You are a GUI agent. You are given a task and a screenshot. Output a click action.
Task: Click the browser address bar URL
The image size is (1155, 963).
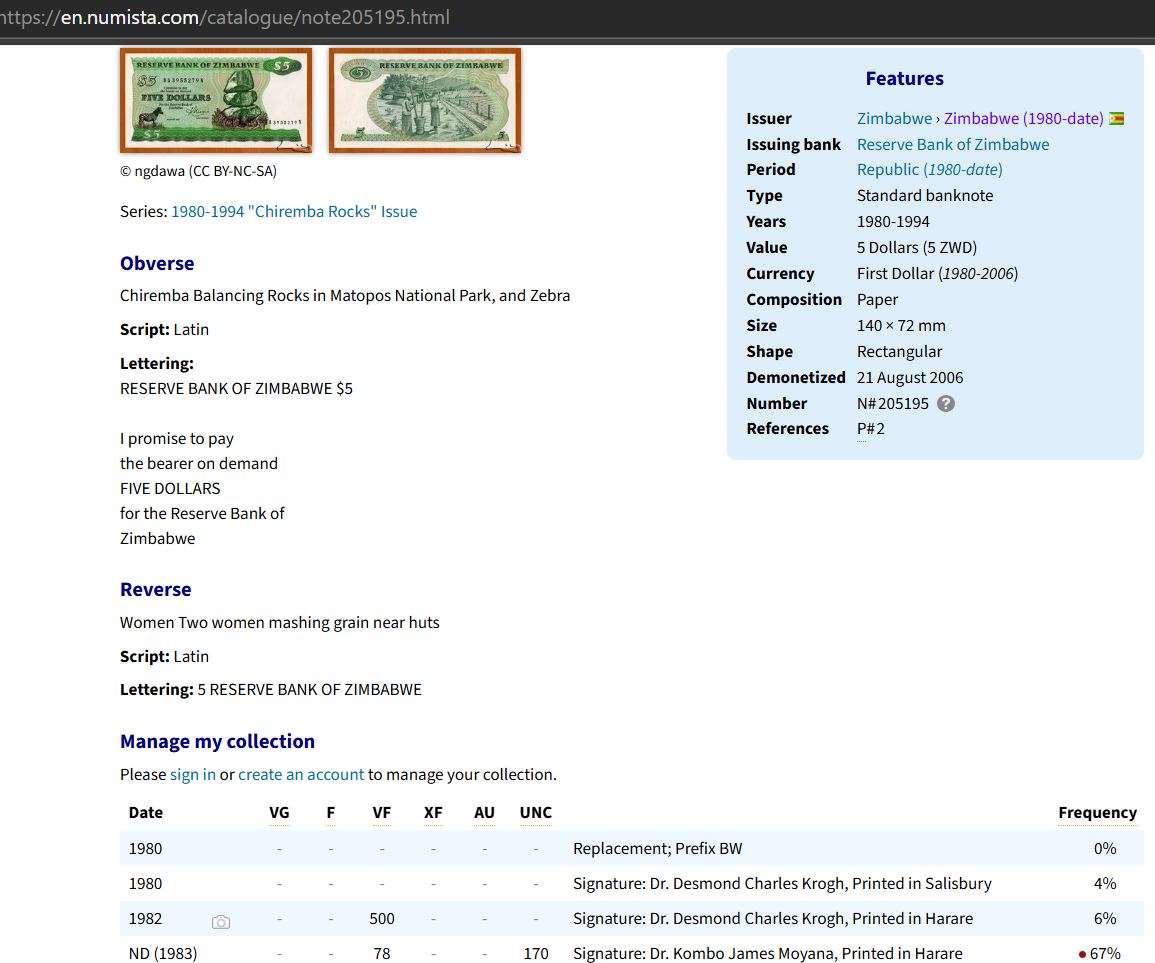pos(255,18)
